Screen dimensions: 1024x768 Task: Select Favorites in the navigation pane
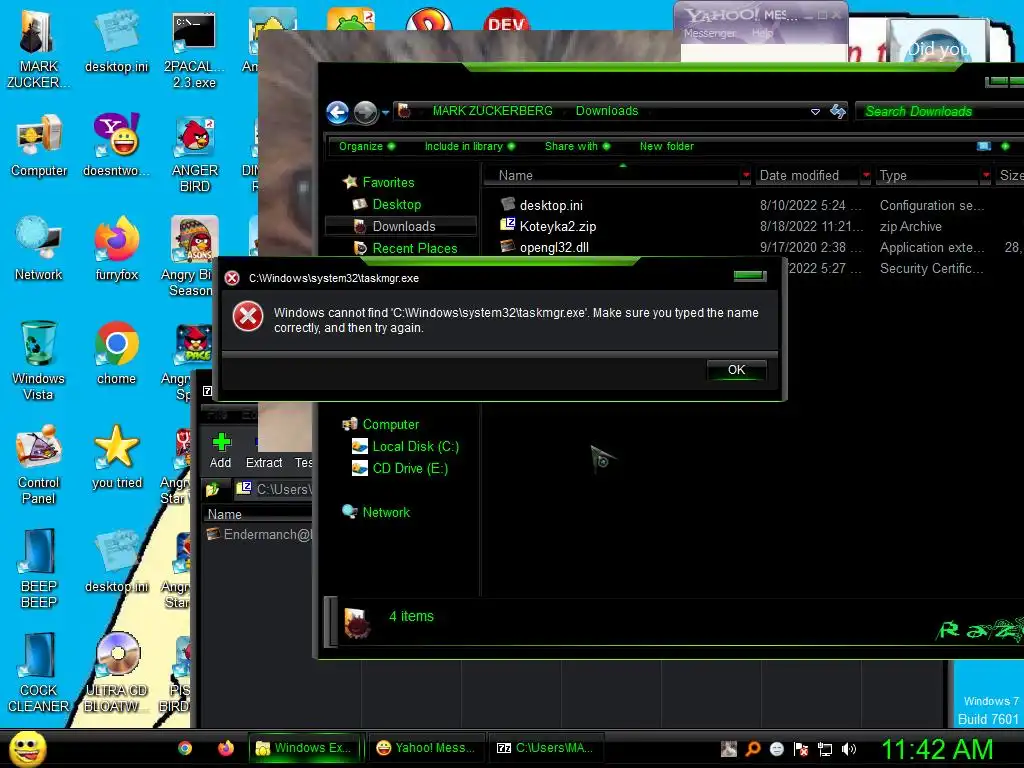[388, 182]
